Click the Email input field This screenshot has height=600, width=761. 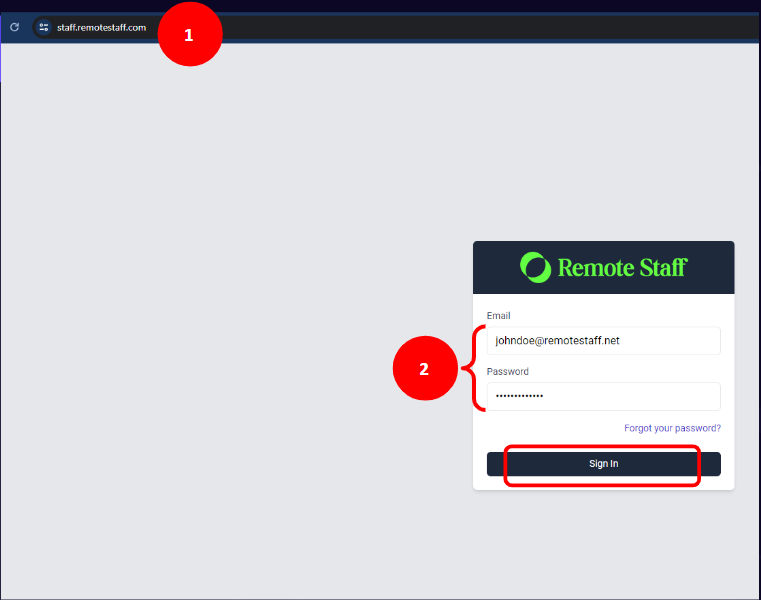click(x=603, y=341)
